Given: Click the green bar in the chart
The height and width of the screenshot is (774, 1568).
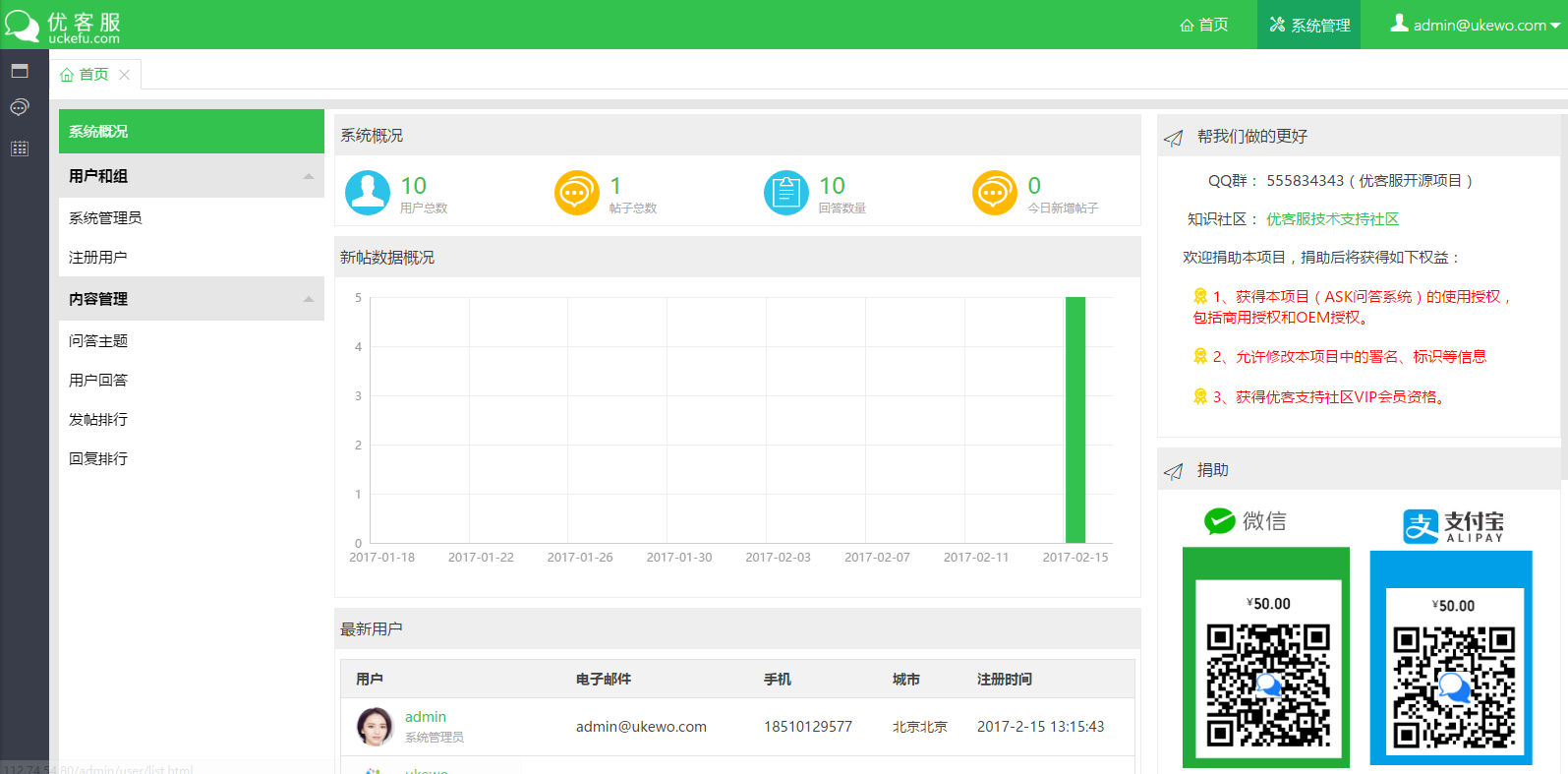Looking at the screenshot, I should click(x=1075, y=420).
